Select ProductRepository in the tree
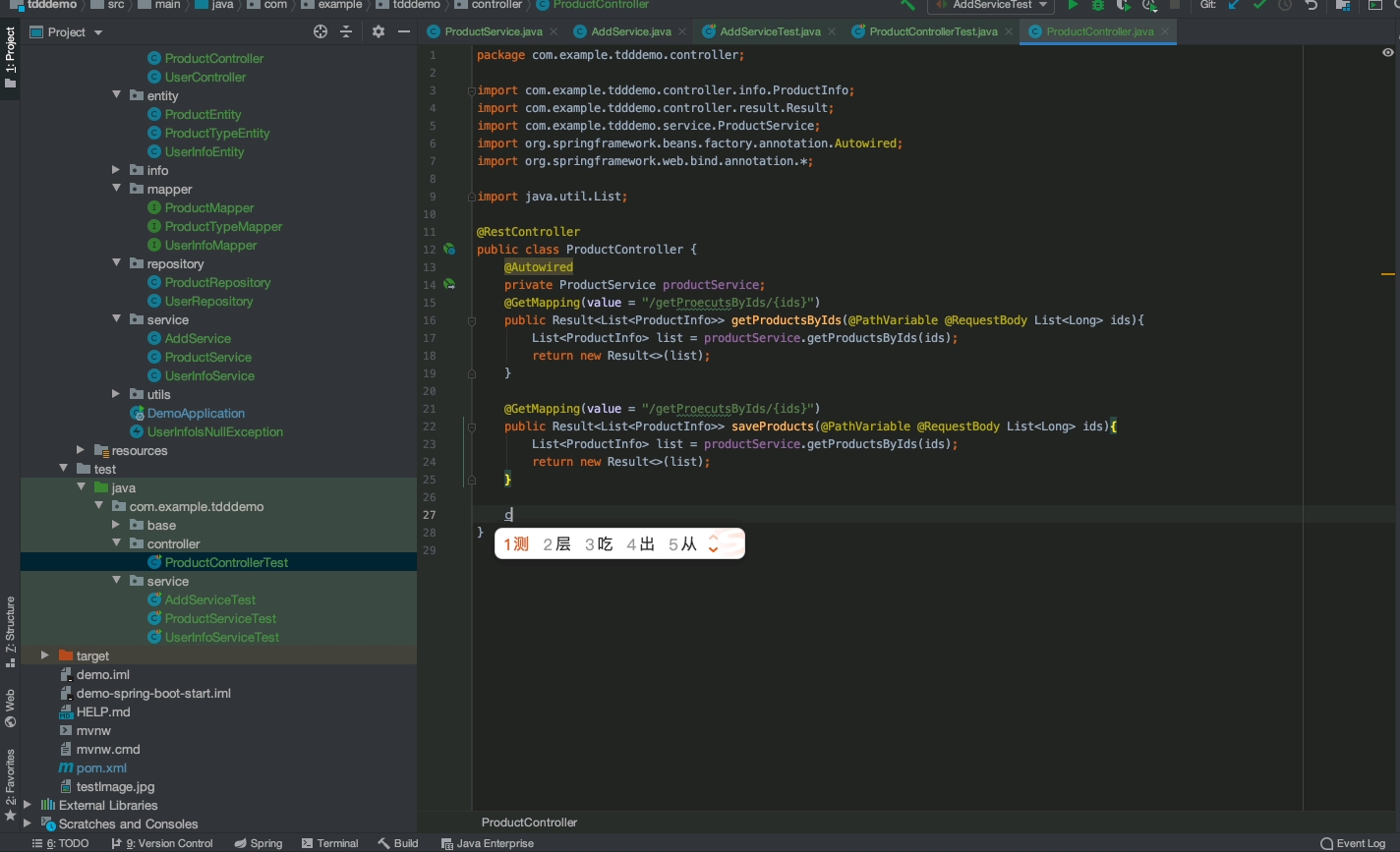Image resolution: width=1400 pixels, height=852 pixels. point(217,282)
